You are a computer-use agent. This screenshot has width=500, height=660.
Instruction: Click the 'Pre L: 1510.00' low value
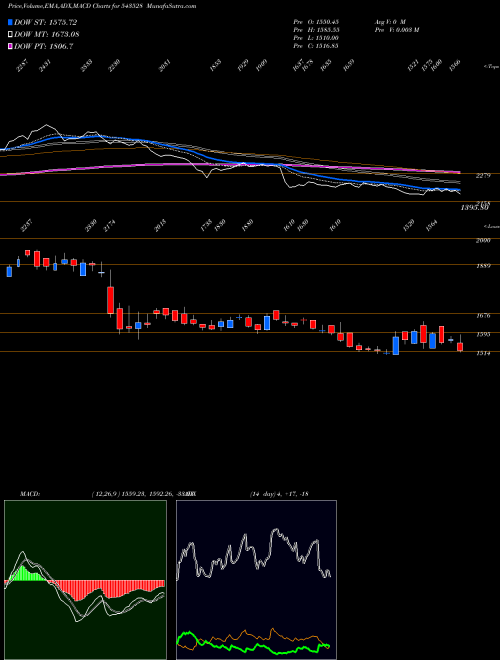(x=316, y=38)
